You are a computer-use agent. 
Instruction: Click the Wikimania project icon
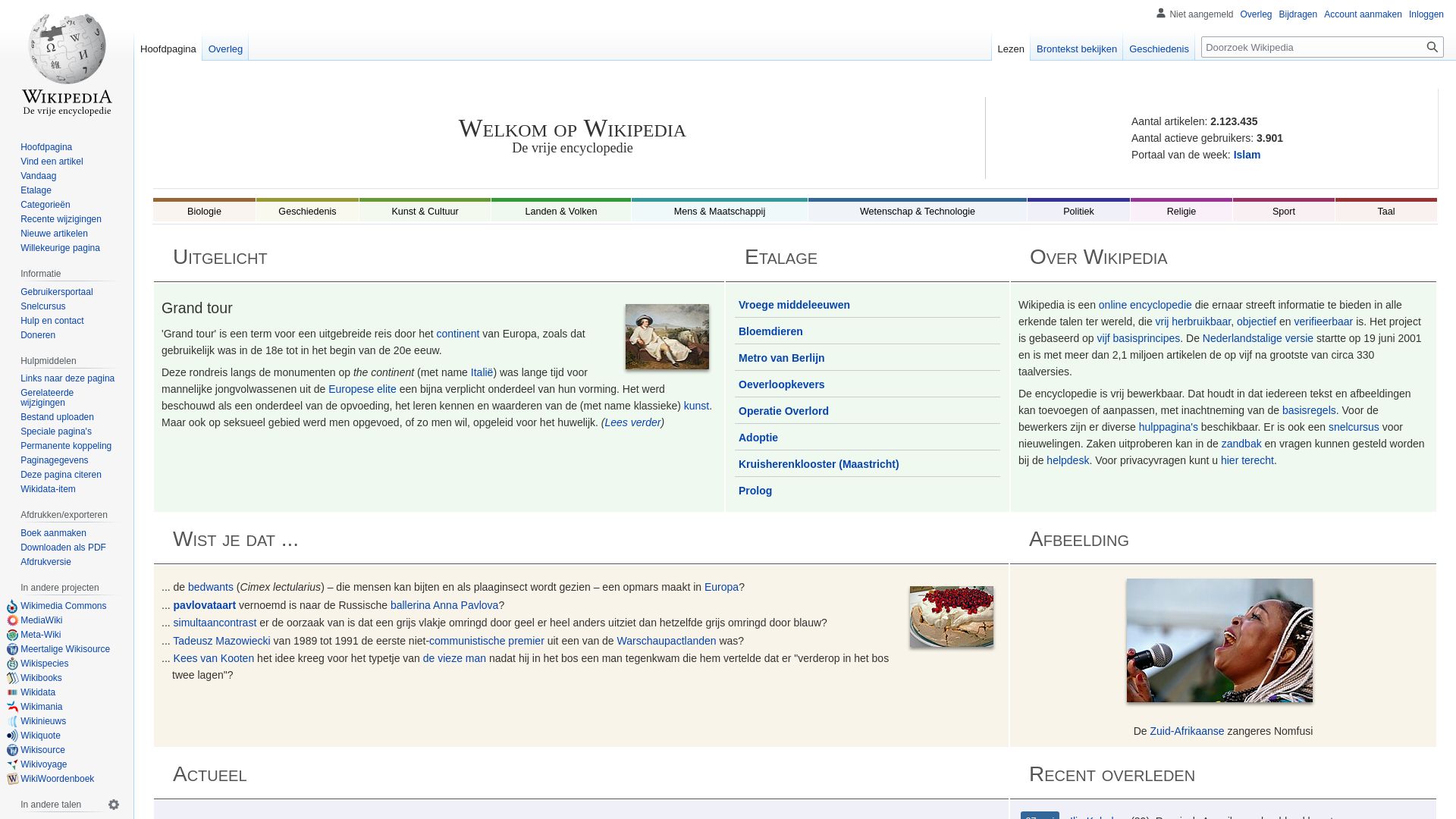(12, 707)
